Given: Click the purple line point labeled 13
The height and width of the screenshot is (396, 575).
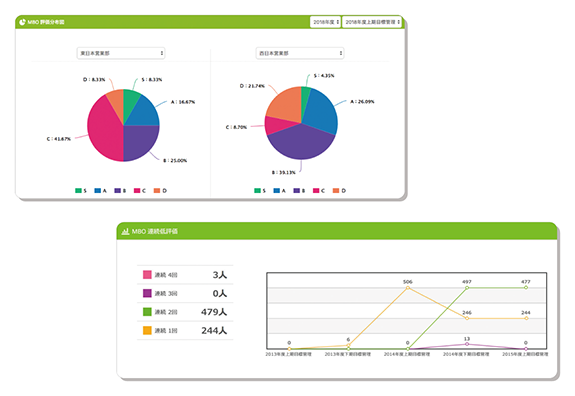Looking at the screenshot, I should click(467, 344).
